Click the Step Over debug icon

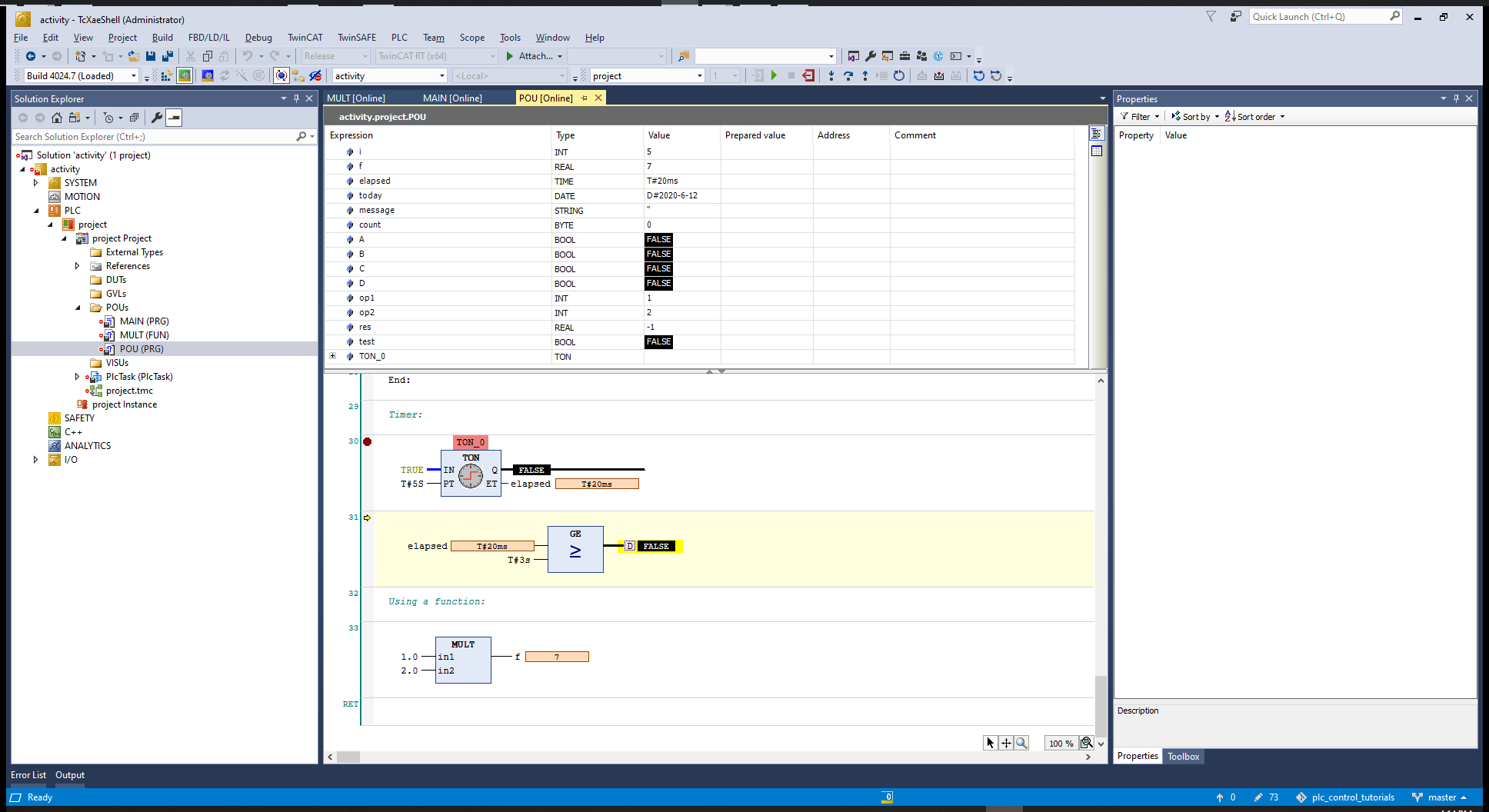coord(848,75)
